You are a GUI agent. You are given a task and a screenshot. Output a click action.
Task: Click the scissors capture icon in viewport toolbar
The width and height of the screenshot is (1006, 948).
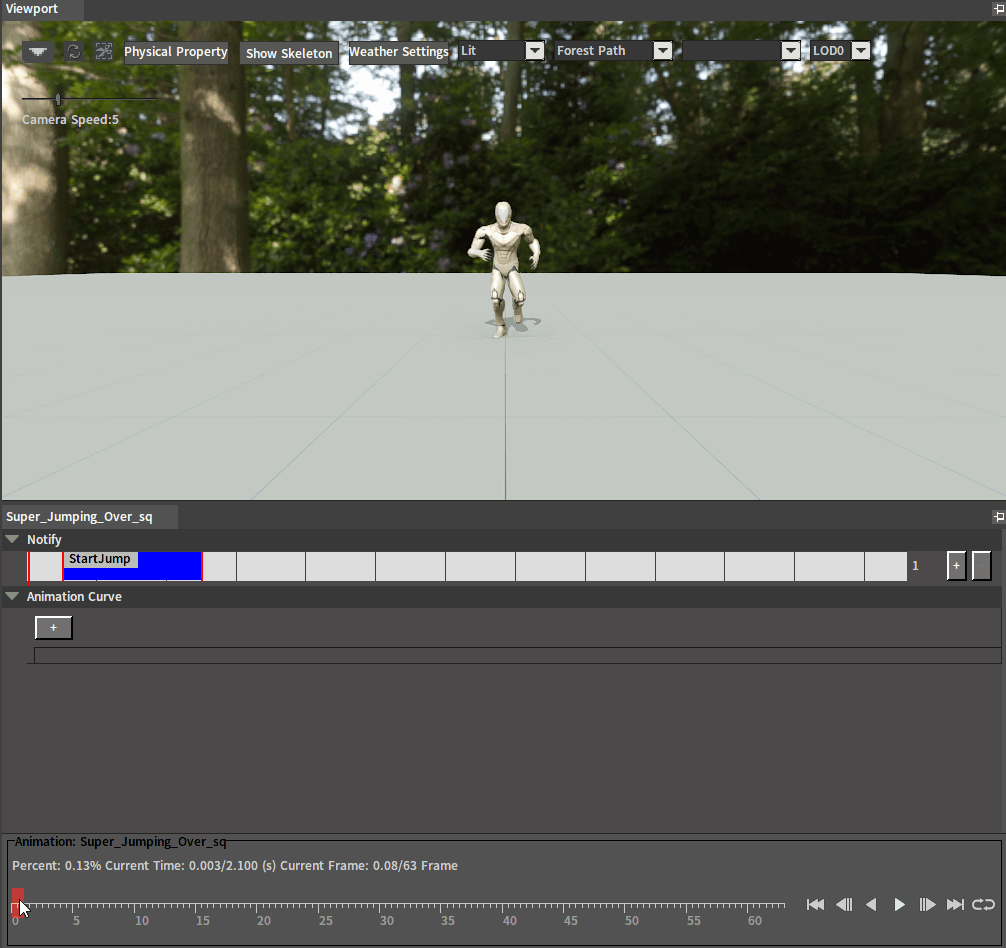(103, 51)
